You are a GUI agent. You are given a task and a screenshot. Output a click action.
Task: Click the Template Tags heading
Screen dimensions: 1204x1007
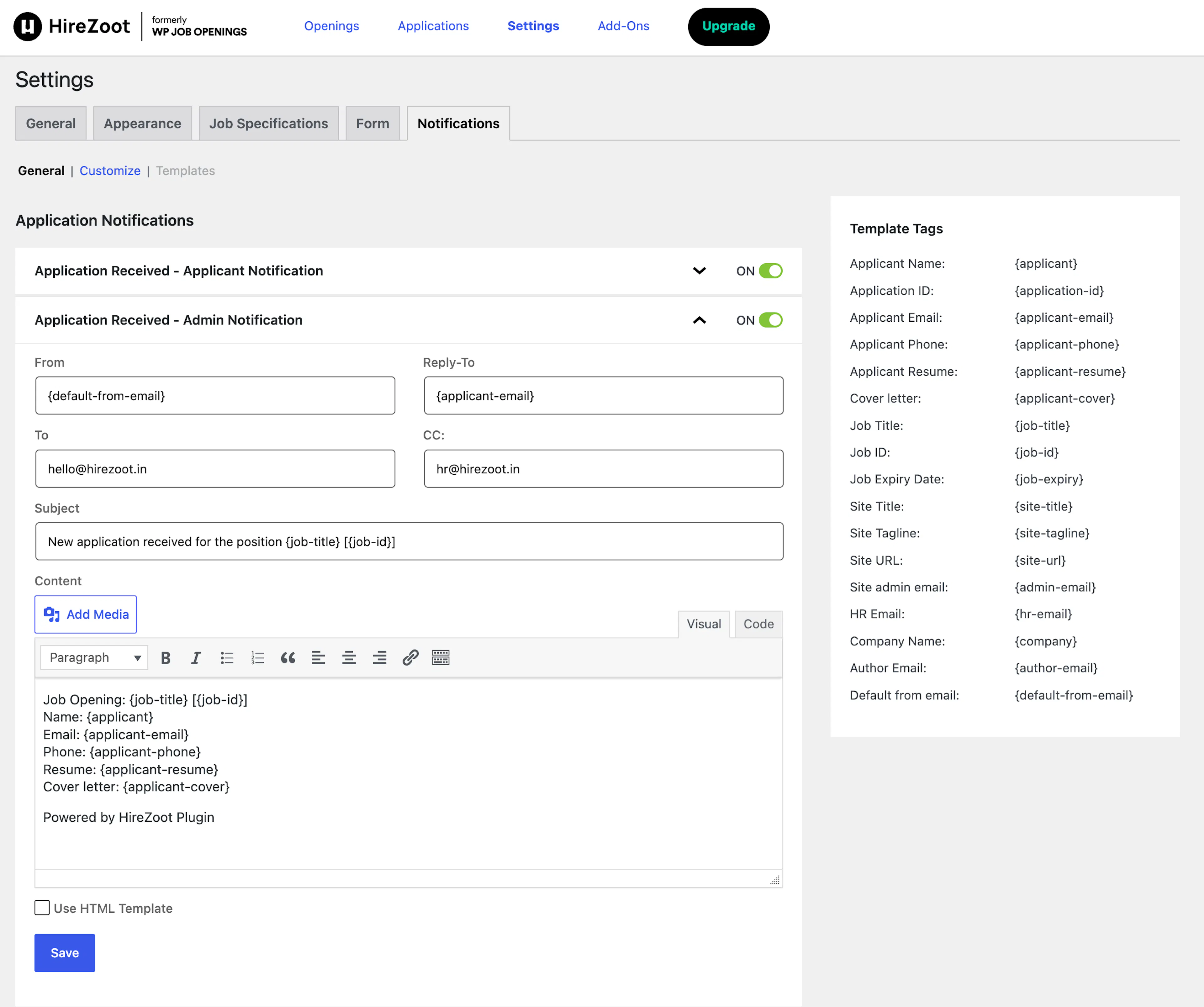coord(896,229)
